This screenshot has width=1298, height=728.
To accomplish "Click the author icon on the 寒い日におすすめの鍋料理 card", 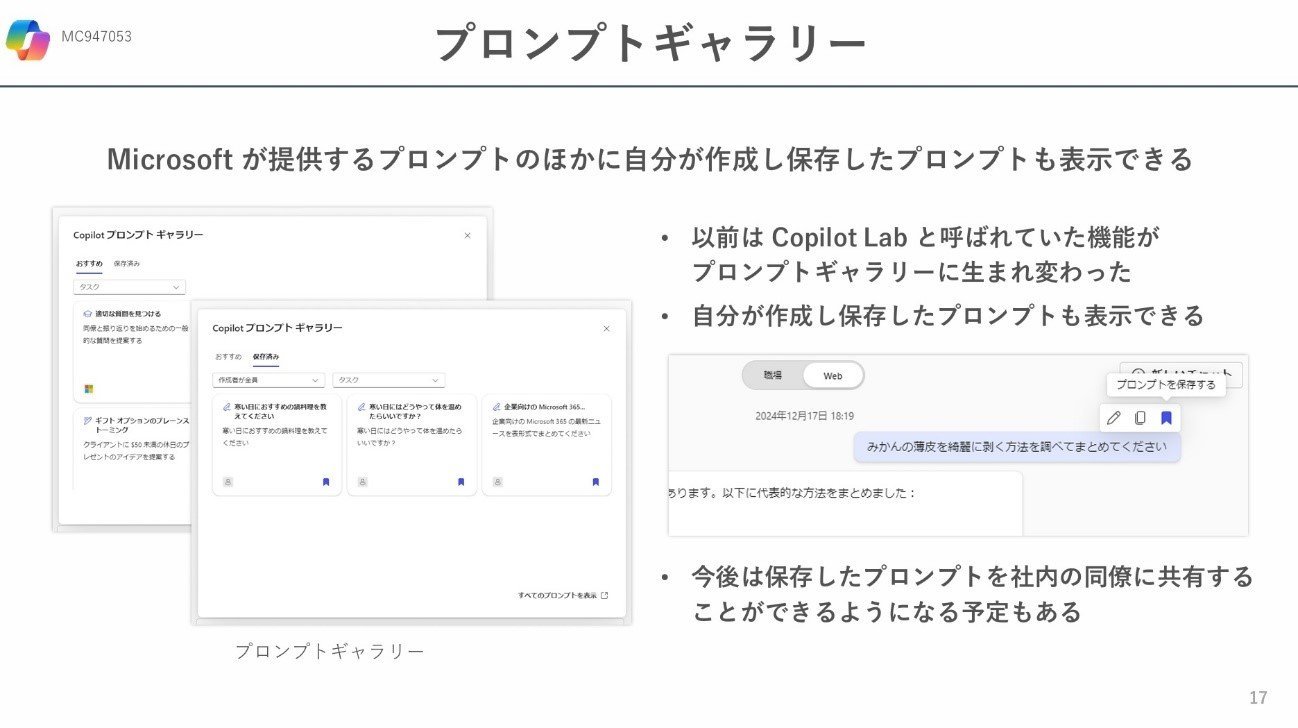I will pyautogui.click(x=228, y=481).
